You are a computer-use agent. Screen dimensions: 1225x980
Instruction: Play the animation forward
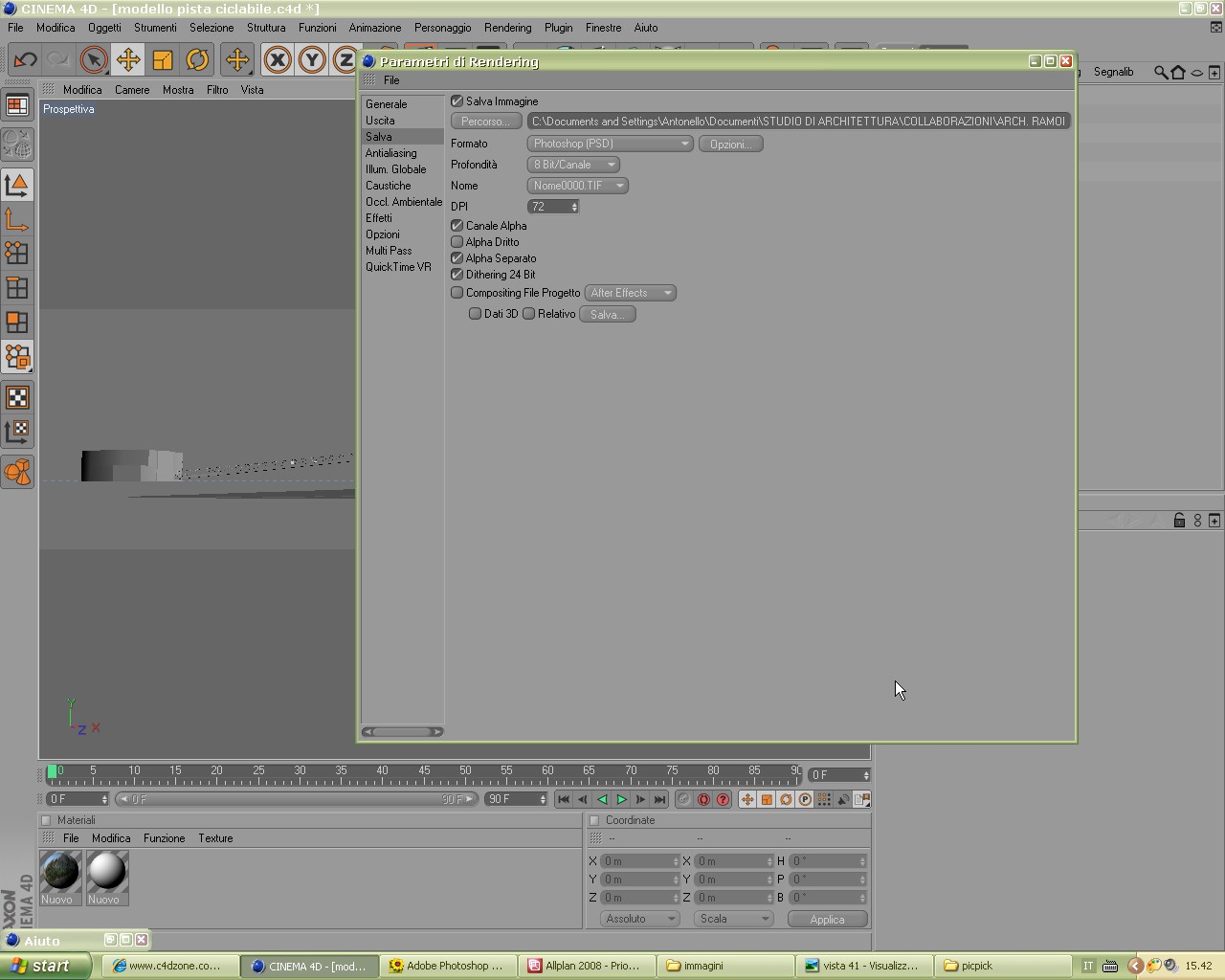621,799
